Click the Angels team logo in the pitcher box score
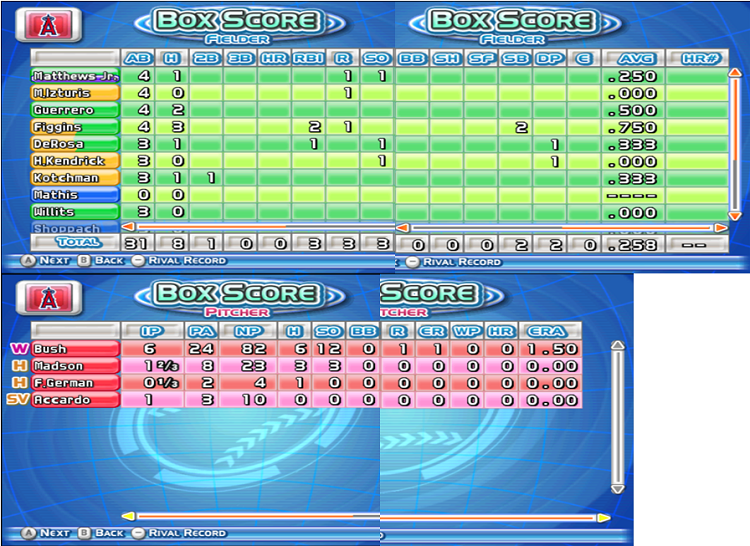Screen dimensions: 750x546 48,298
